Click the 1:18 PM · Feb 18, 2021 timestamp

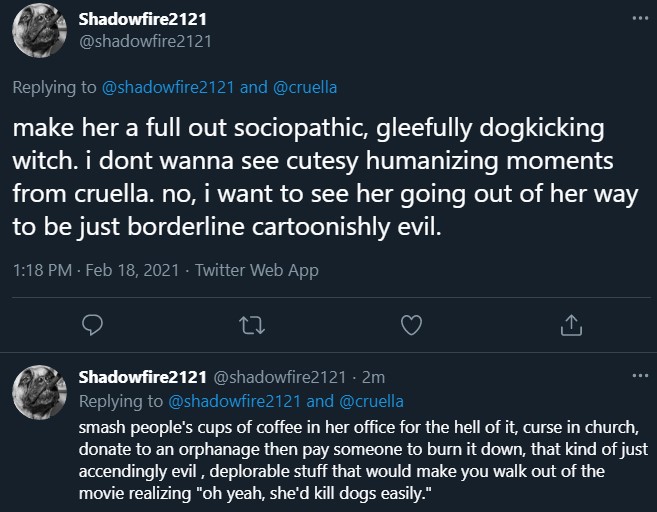click(x=97, y=269)
